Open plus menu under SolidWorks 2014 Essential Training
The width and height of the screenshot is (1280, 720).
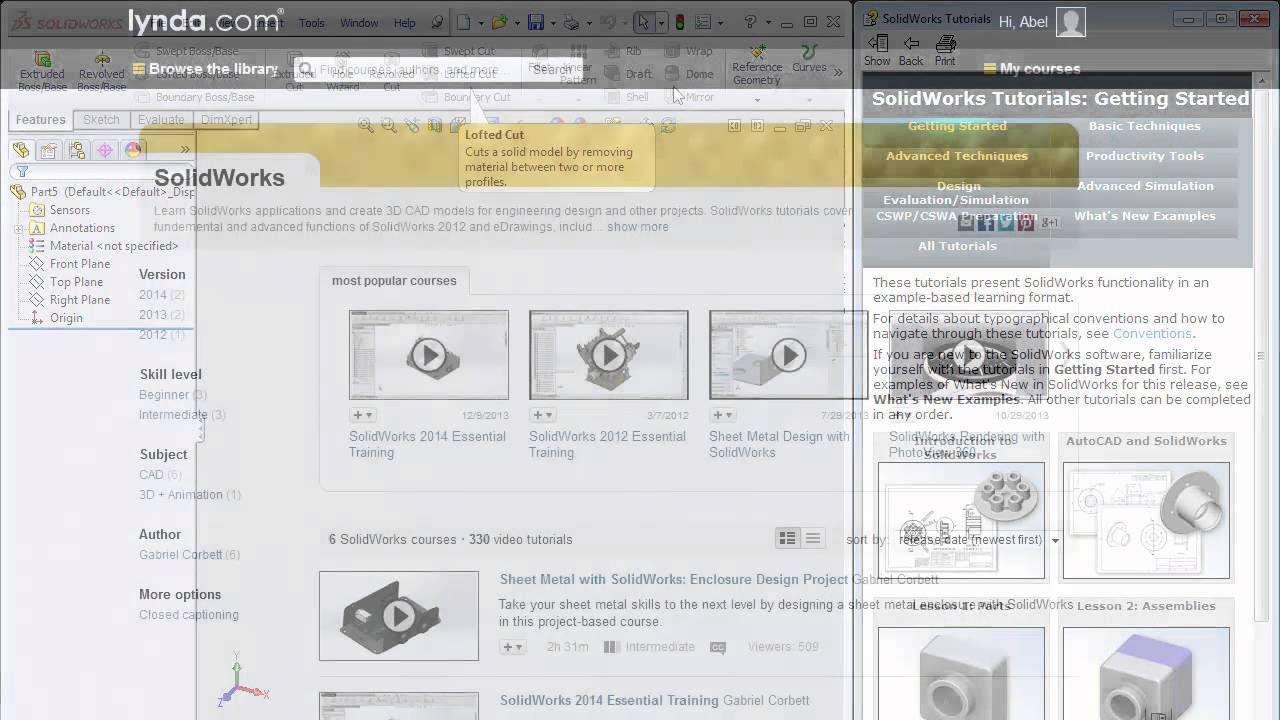coord(363,415)
